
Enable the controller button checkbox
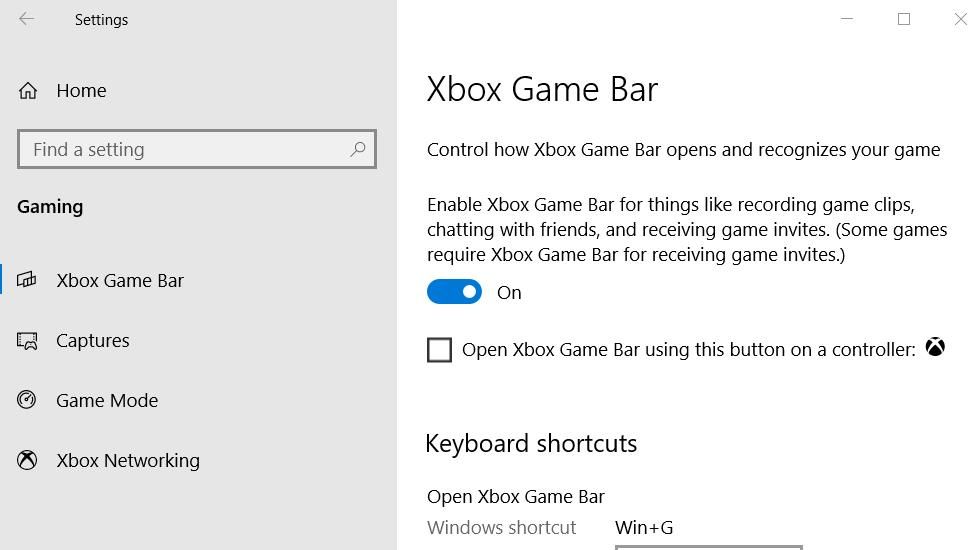[439, 350]
